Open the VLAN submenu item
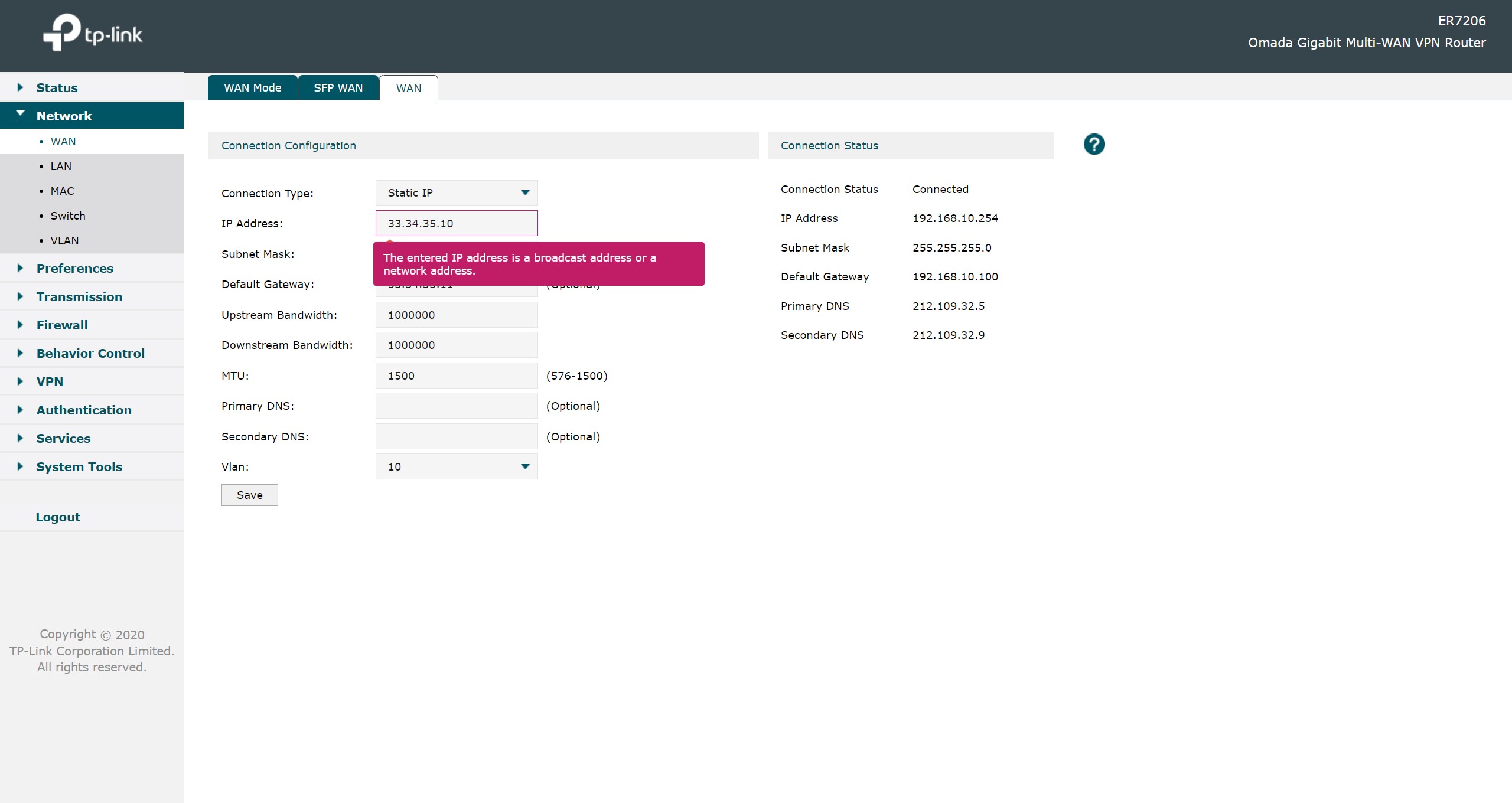Screen dimensions: 1512x803 [x=64, y=240]
